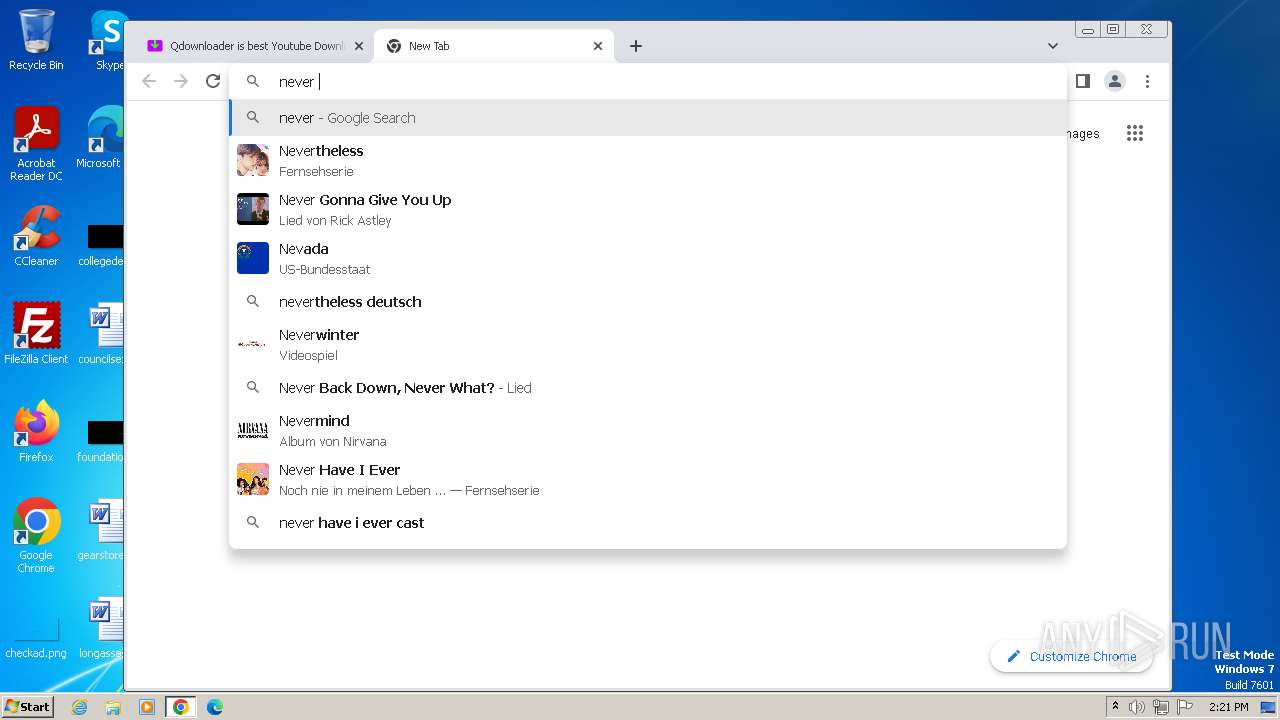Reload the page in Chrome

(x=213, y=81)
